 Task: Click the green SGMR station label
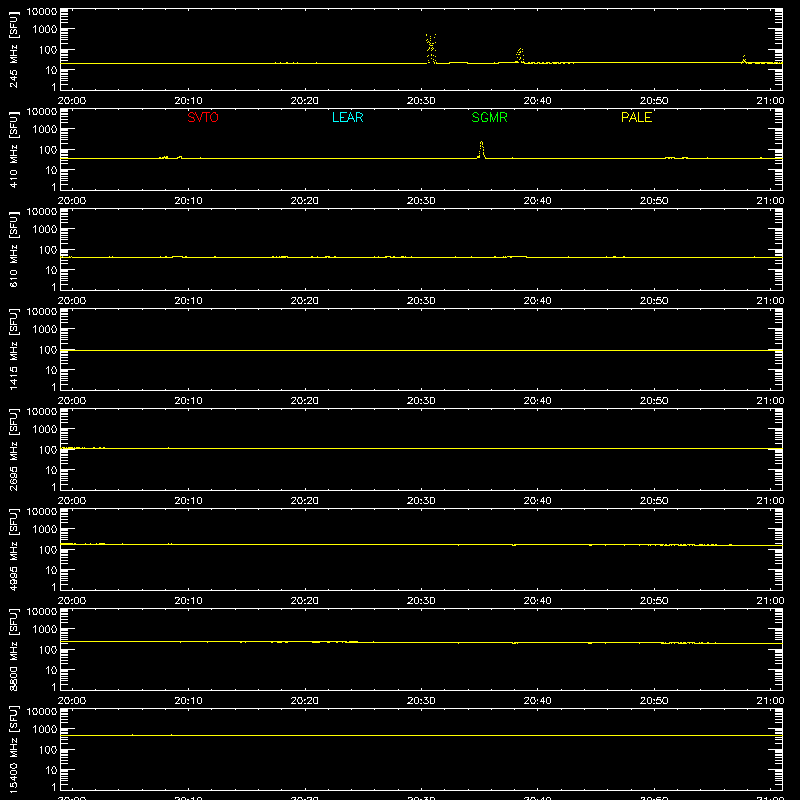tap(489, 117)
